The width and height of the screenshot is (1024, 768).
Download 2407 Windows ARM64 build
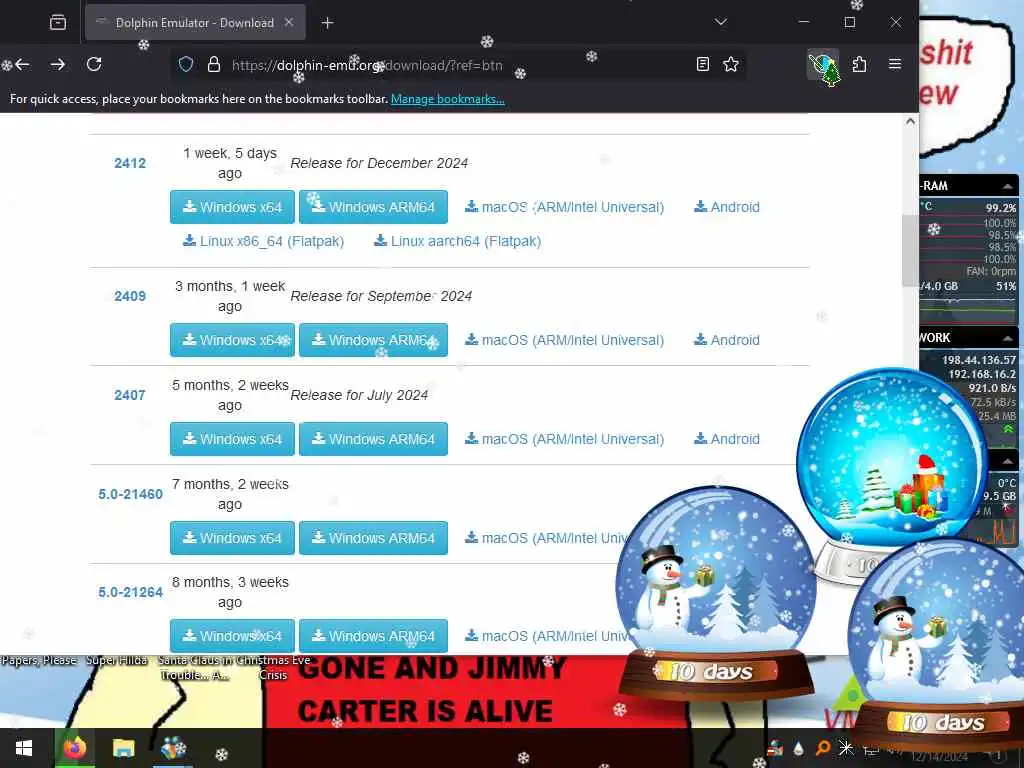[374, 439]
